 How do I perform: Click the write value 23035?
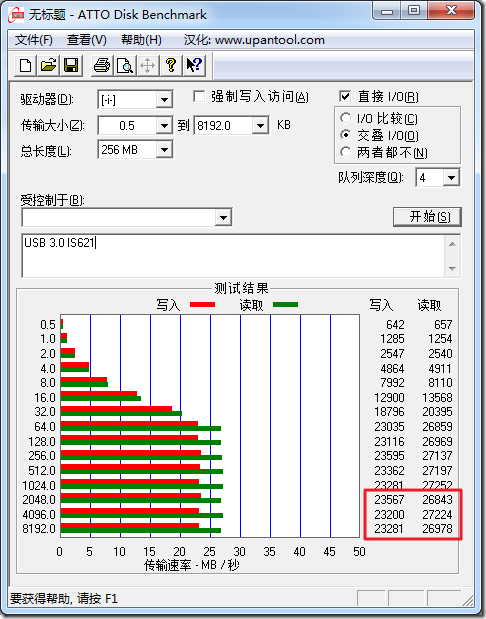[x=389, y=427]
